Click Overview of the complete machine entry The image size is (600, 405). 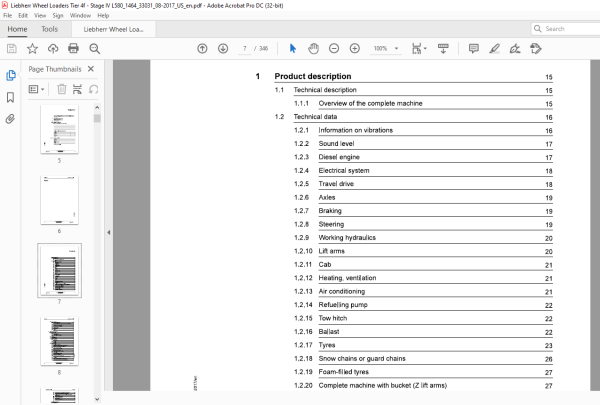coord(370,103)
